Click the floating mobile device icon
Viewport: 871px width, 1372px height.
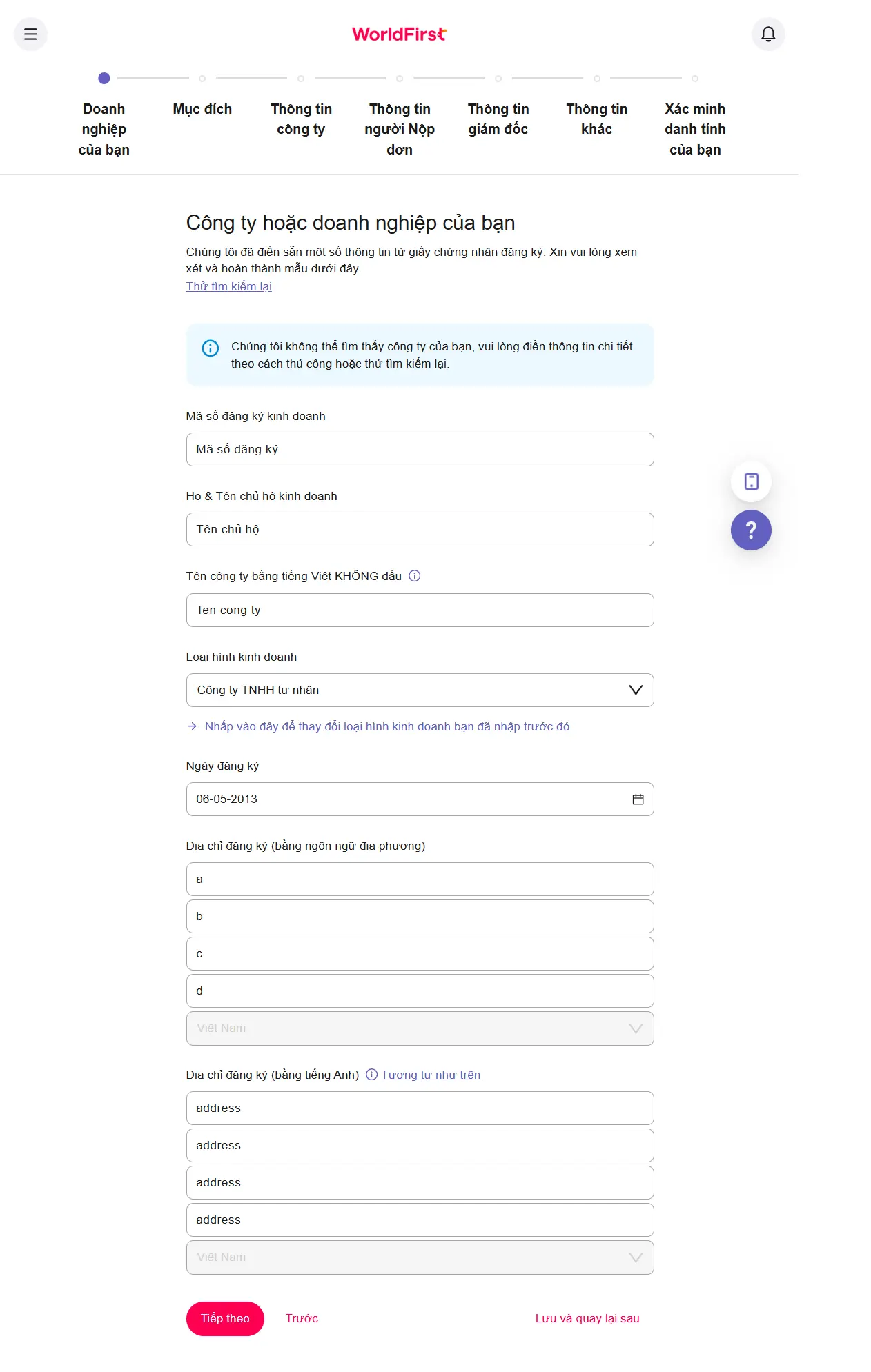(751, 481)
